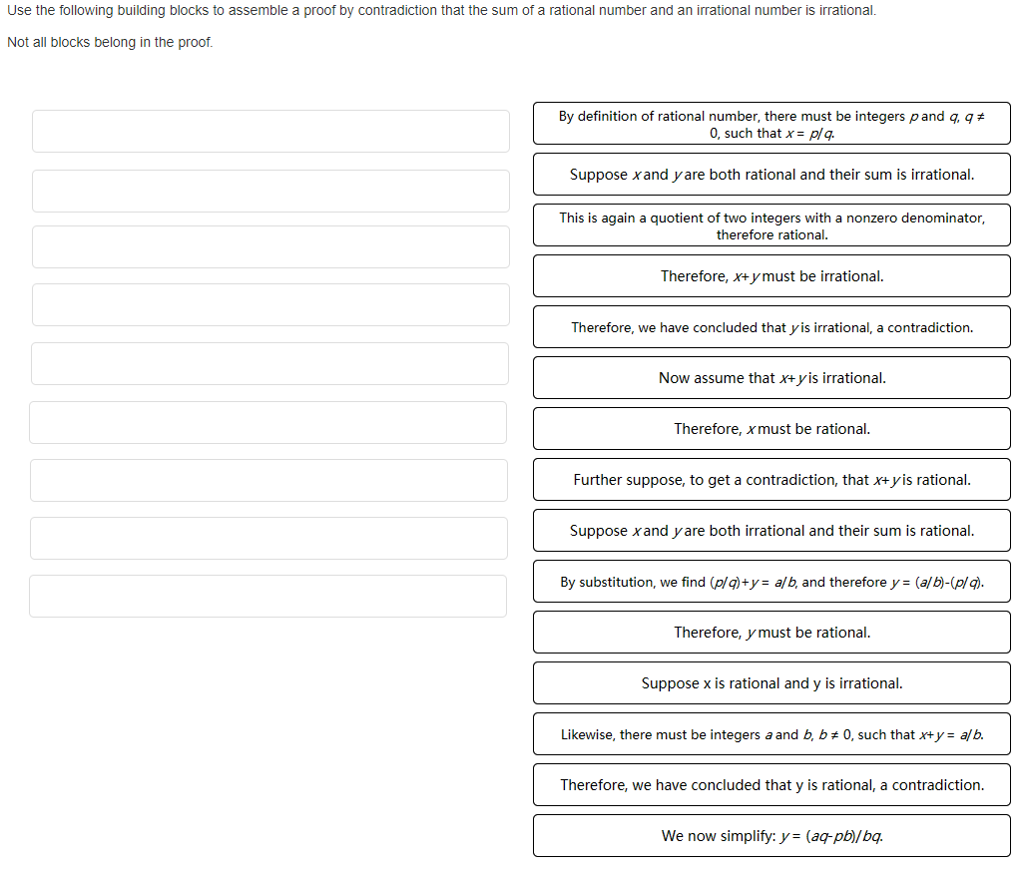The width and height of the screenshot is (1024, 874).
Task: Click the third empty proof slot from top
Action: [x=270, y=247]
